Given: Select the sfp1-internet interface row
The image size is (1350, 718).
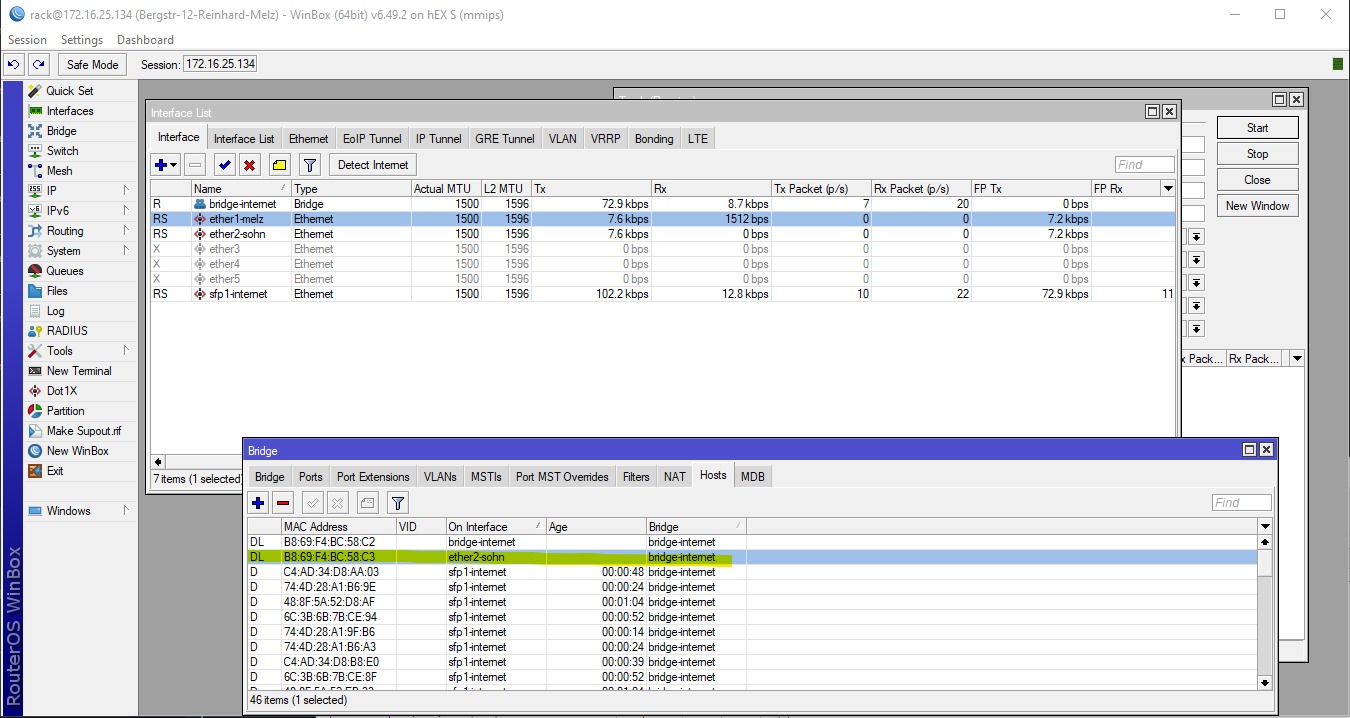Looking at the screenshot, I should 238,294.
